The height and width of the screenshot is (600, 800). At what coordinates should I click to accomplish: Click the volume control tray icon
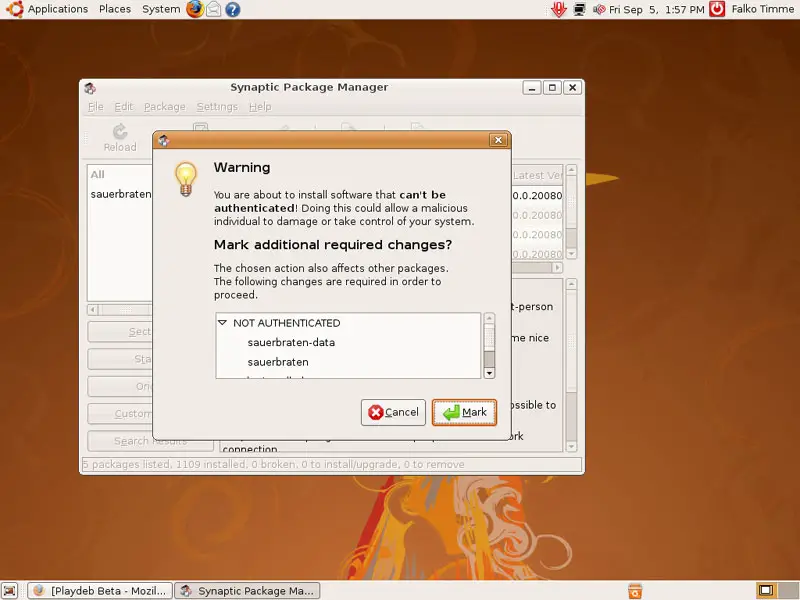coord(599,9)
